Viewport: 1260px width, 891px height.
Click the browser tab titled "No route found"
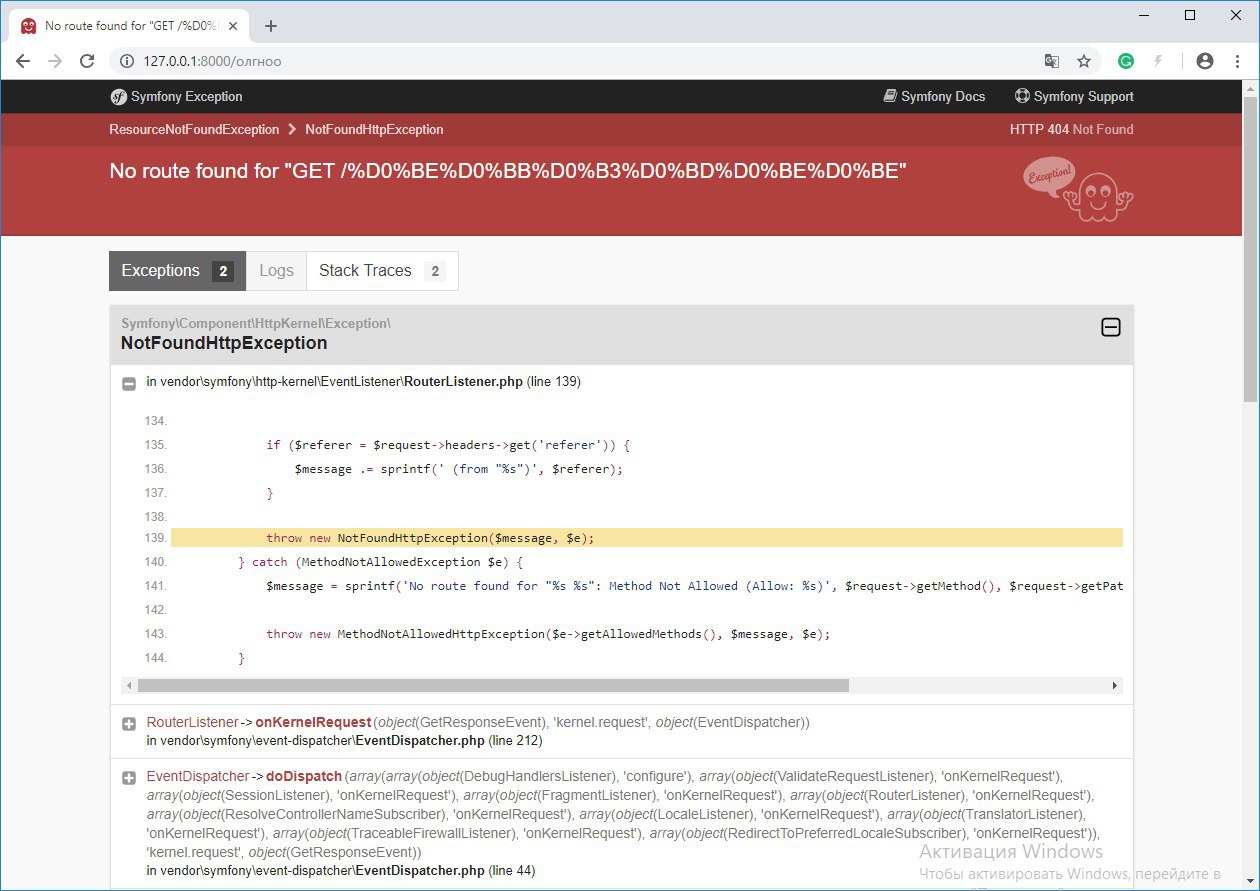point(130,26)
